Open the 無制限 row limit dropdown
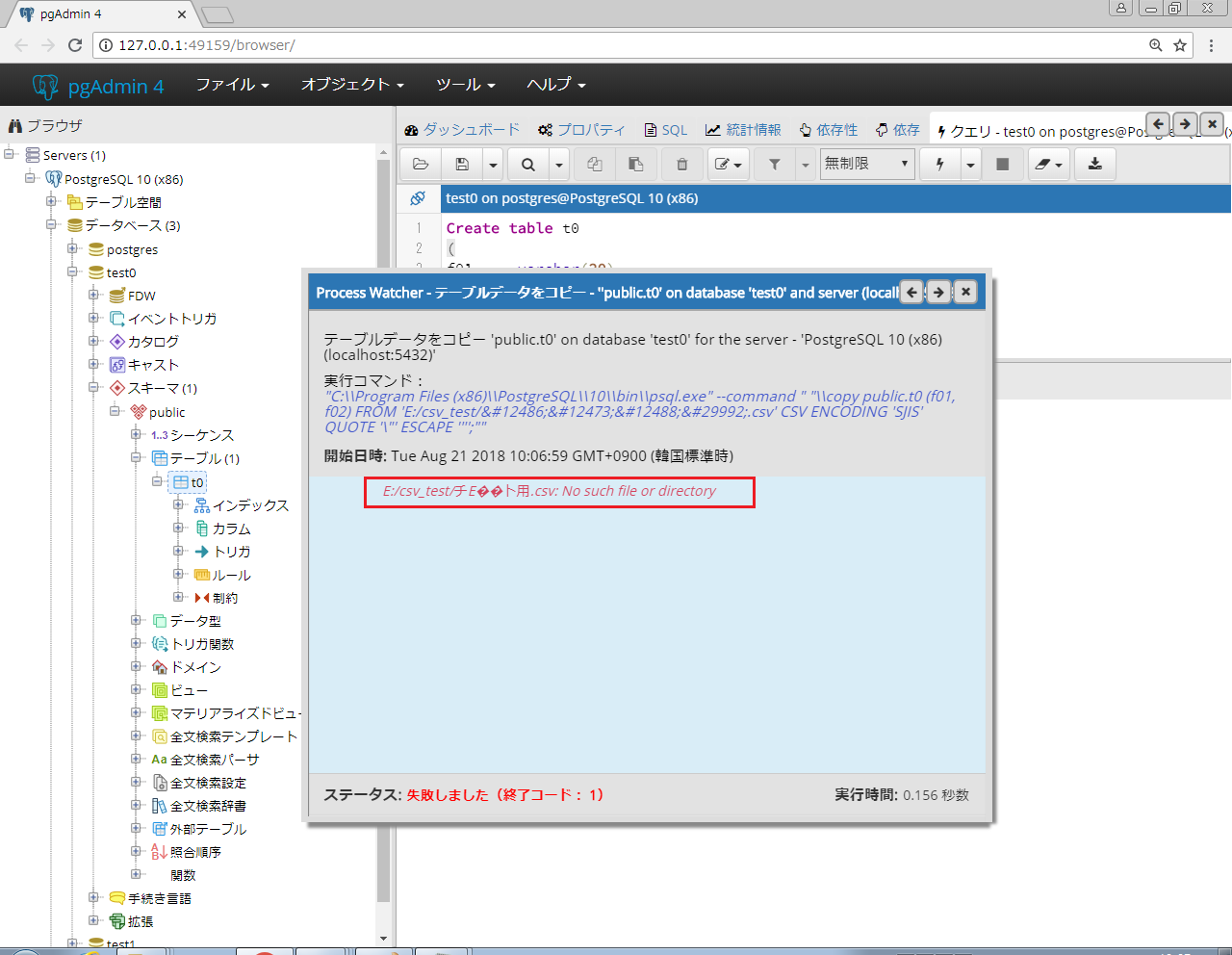This screenshot has width=1232, height=955. coord(866,164)
